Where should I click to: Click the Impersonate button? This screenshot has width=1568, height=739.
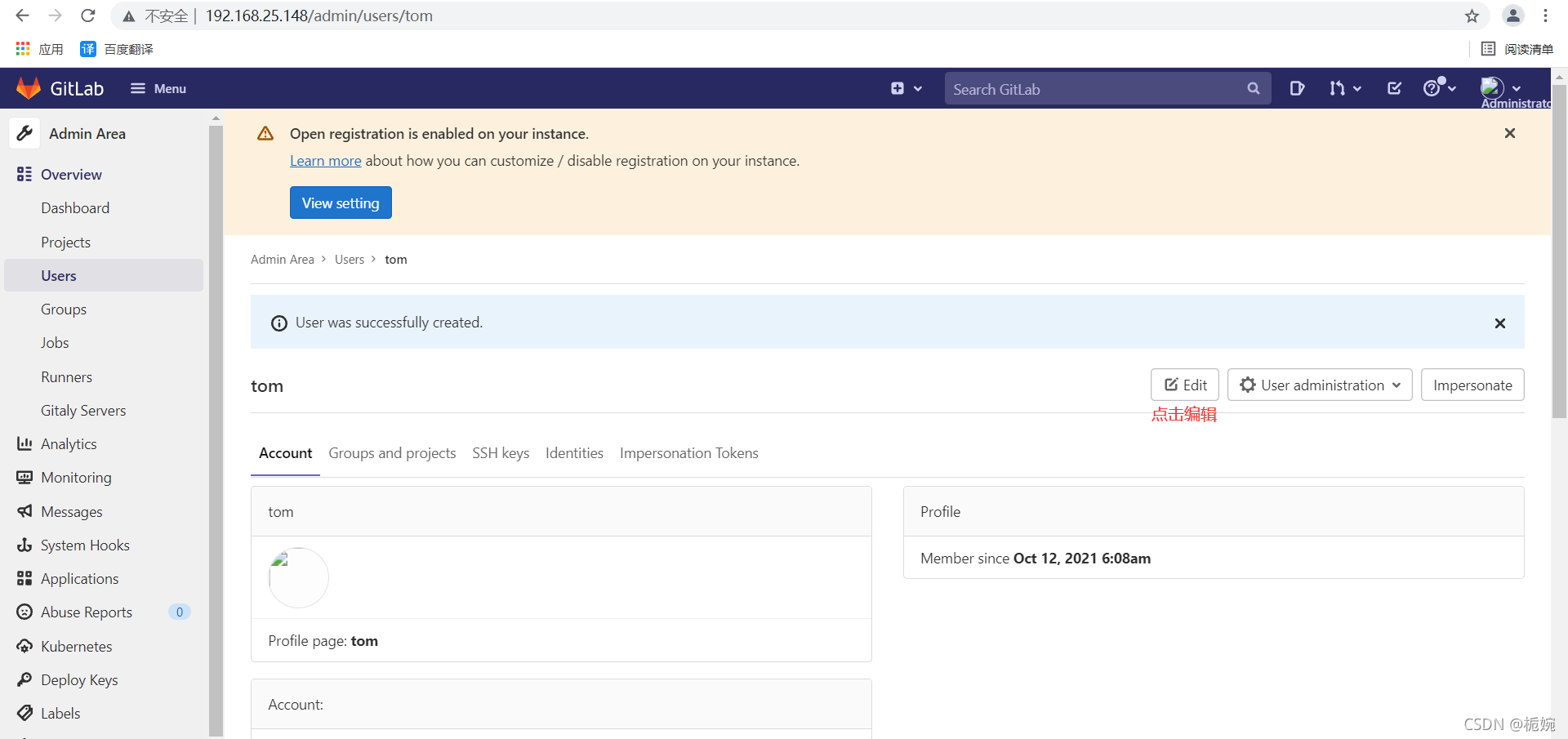[x=1472, y=385]
